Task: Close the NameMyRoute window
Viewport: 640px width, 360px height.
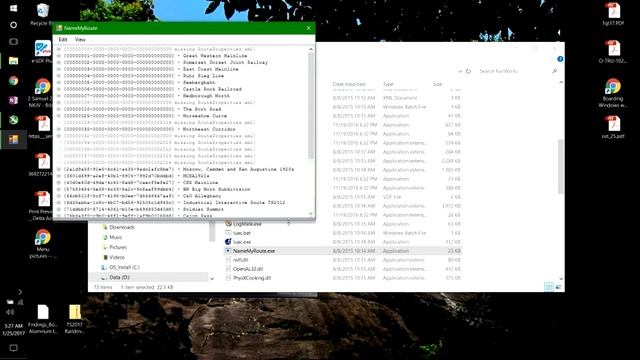Action: tap(309, 28)
